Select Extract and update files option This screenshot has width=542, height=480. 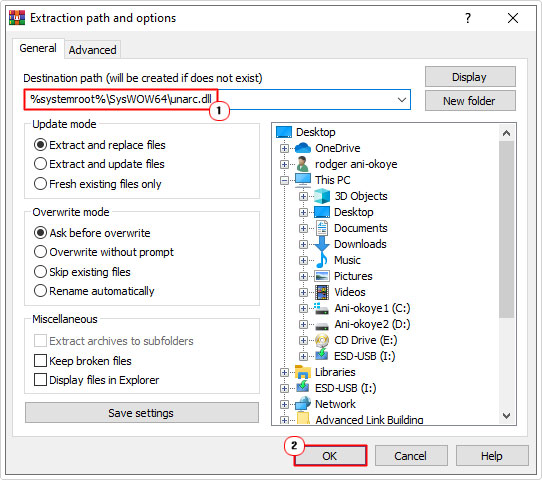point(99,164)
